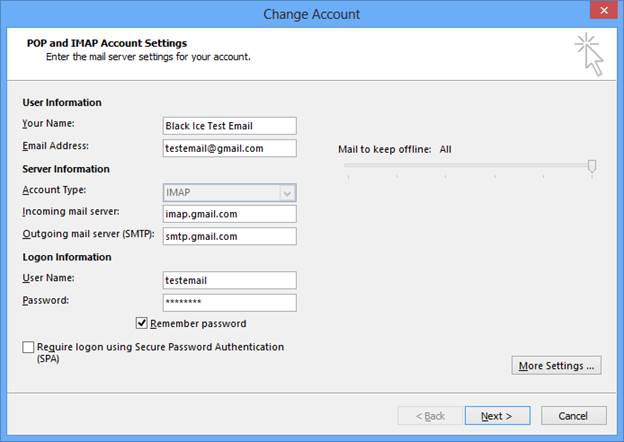Select the Email Address input box

[229, 148]
